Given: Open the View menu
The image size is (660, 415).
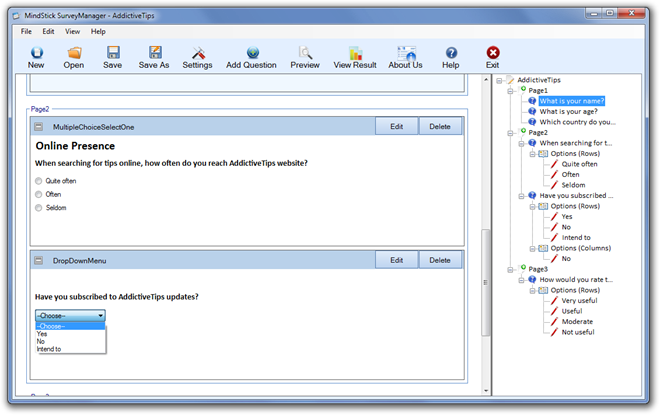Looking at the screenshot, I should (72, 32).
